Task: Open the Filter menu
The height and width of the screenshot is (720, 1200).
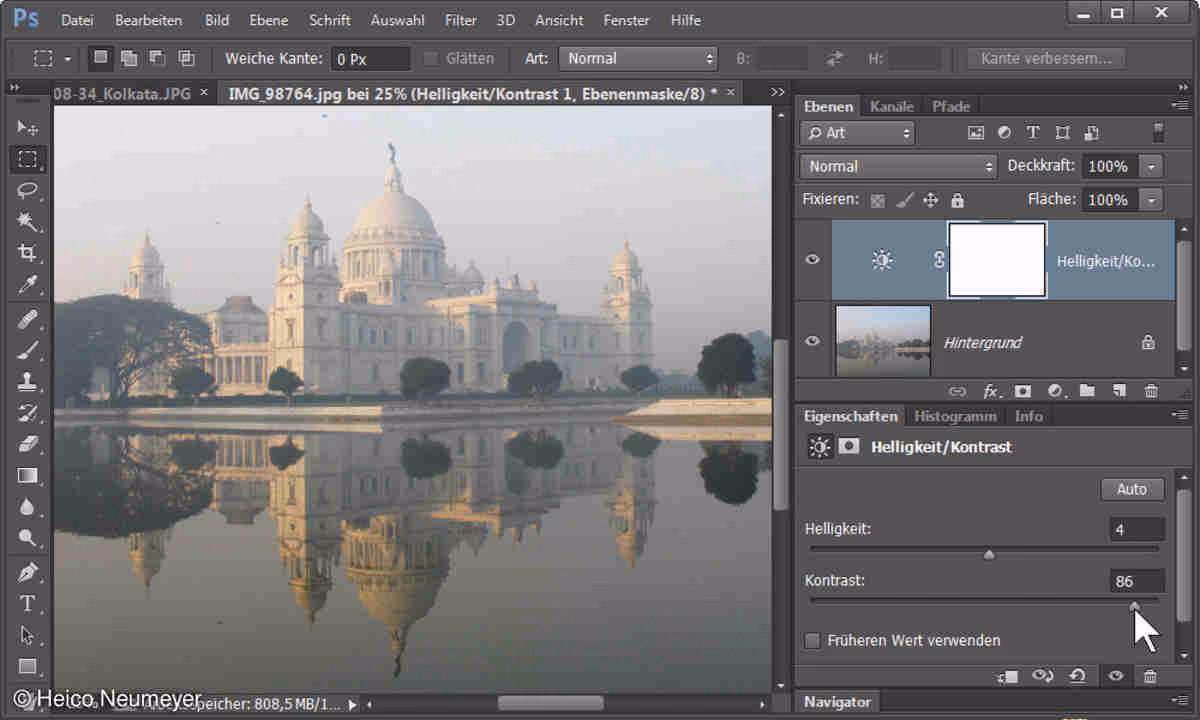Action: click(x=460, y=20)
